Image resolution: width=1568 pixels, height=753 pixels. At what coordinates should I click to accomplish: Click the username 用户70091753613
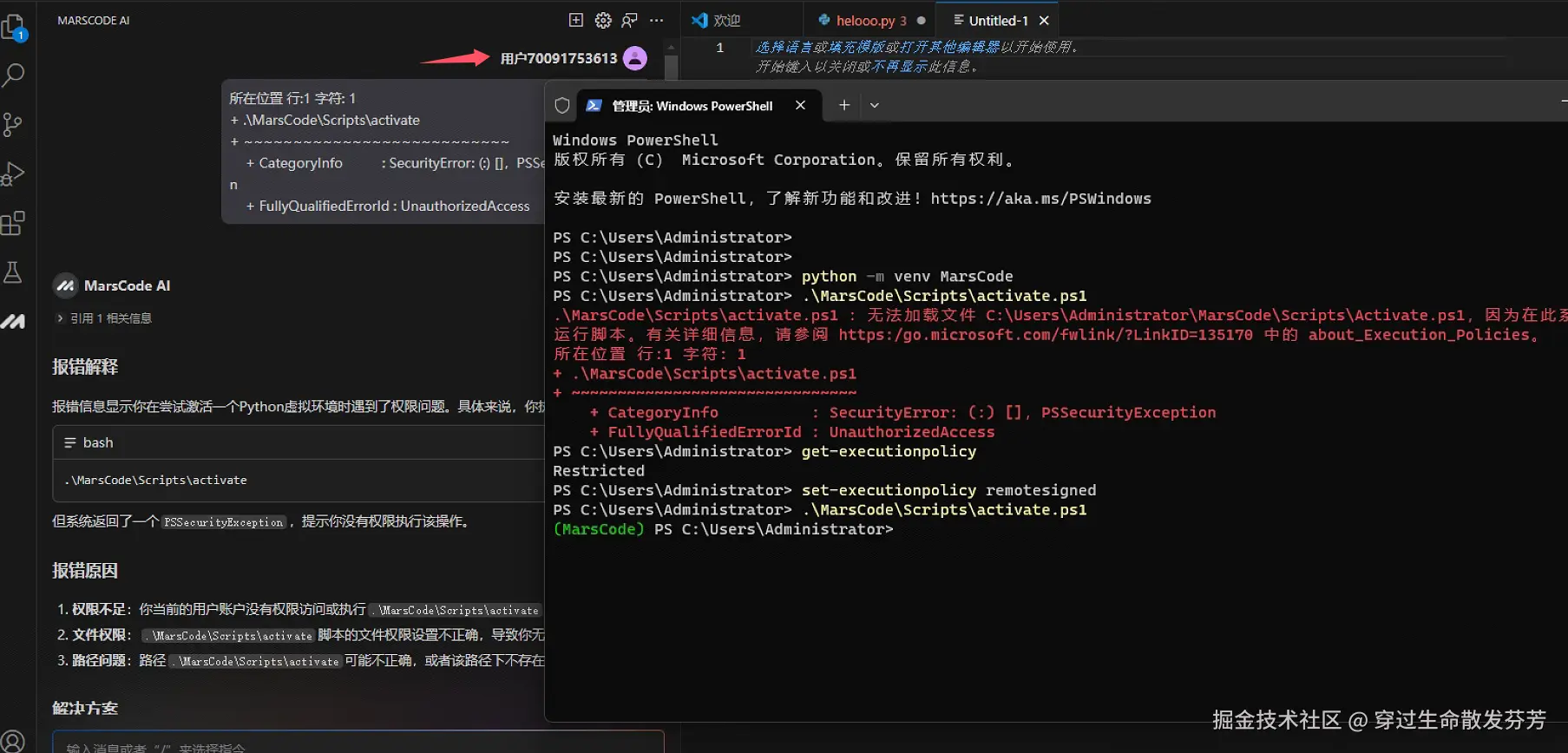[x=559, y=58]
